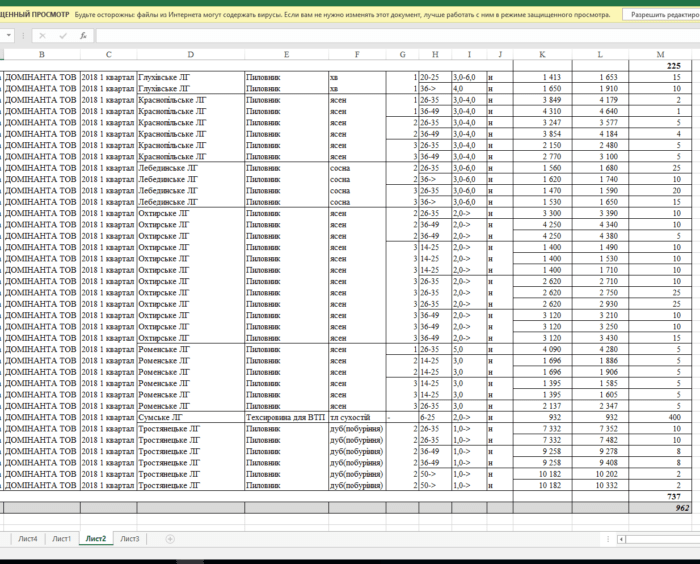Click the formula bar Enter checkmark icon

64,36
